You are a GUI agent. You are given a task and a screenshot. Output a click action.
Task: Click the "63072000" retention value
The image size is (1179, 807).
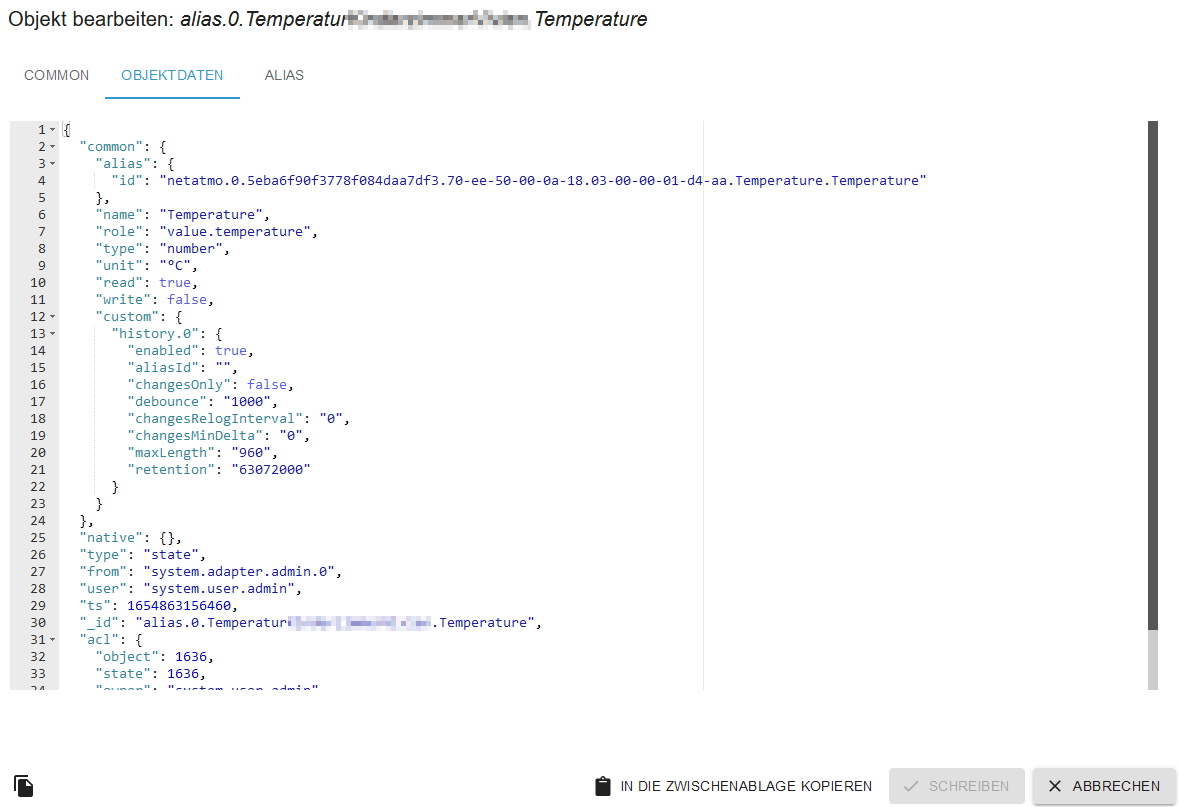pos(271,469)
